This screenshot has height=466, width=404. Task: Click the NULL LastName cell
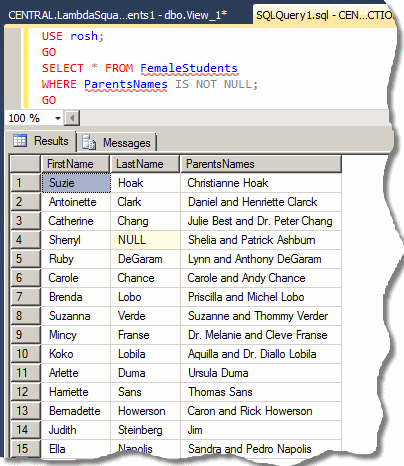145,240
